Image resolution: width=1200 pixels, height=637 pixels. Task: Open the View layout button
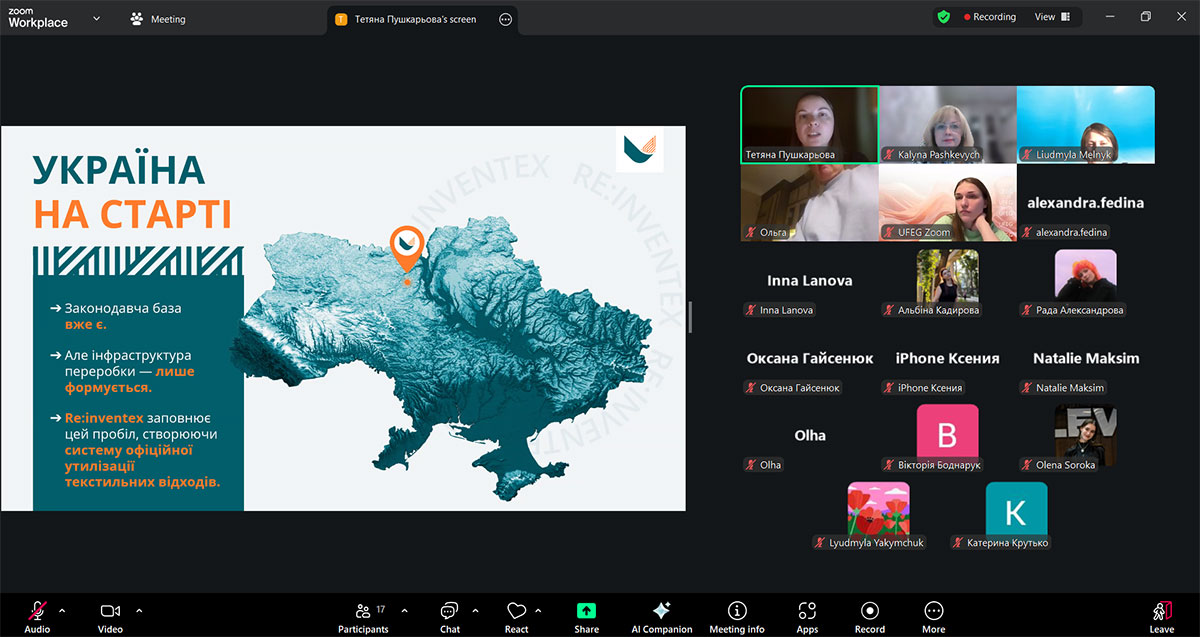coord(1052,17)
